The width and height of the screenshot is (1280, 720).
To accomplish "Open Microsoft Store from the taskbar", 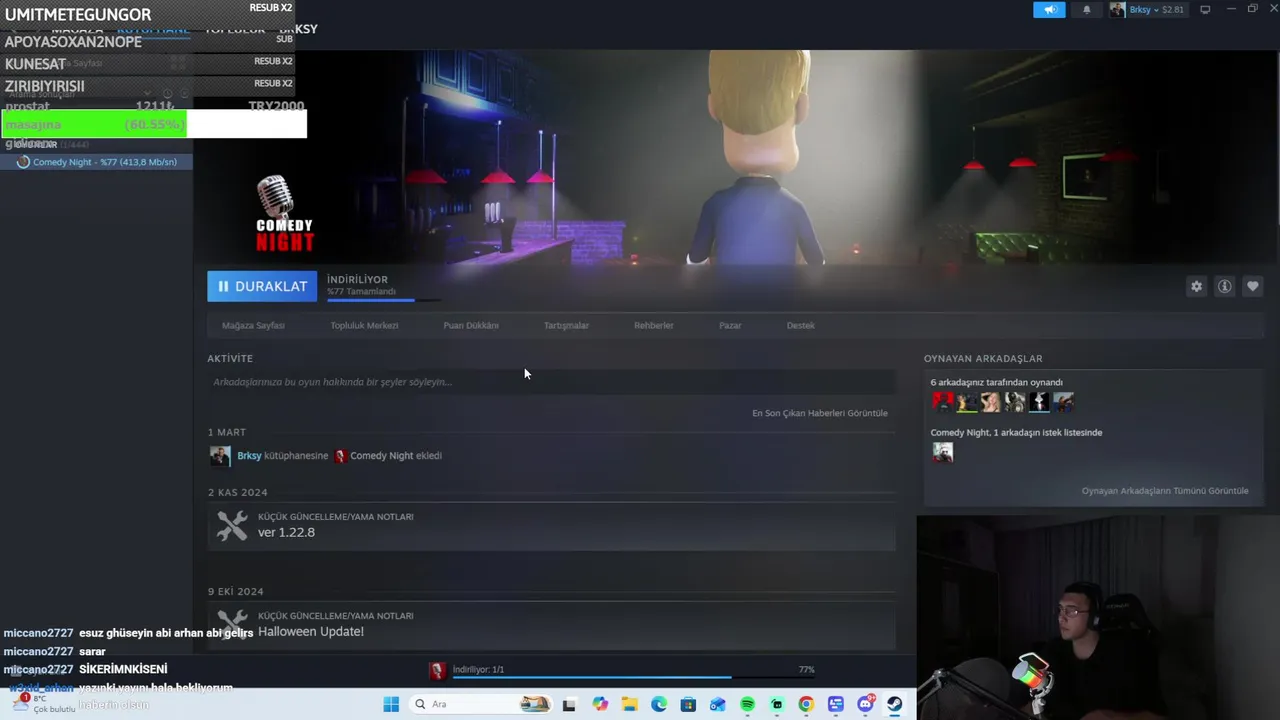I will click(x=688, y=704).
